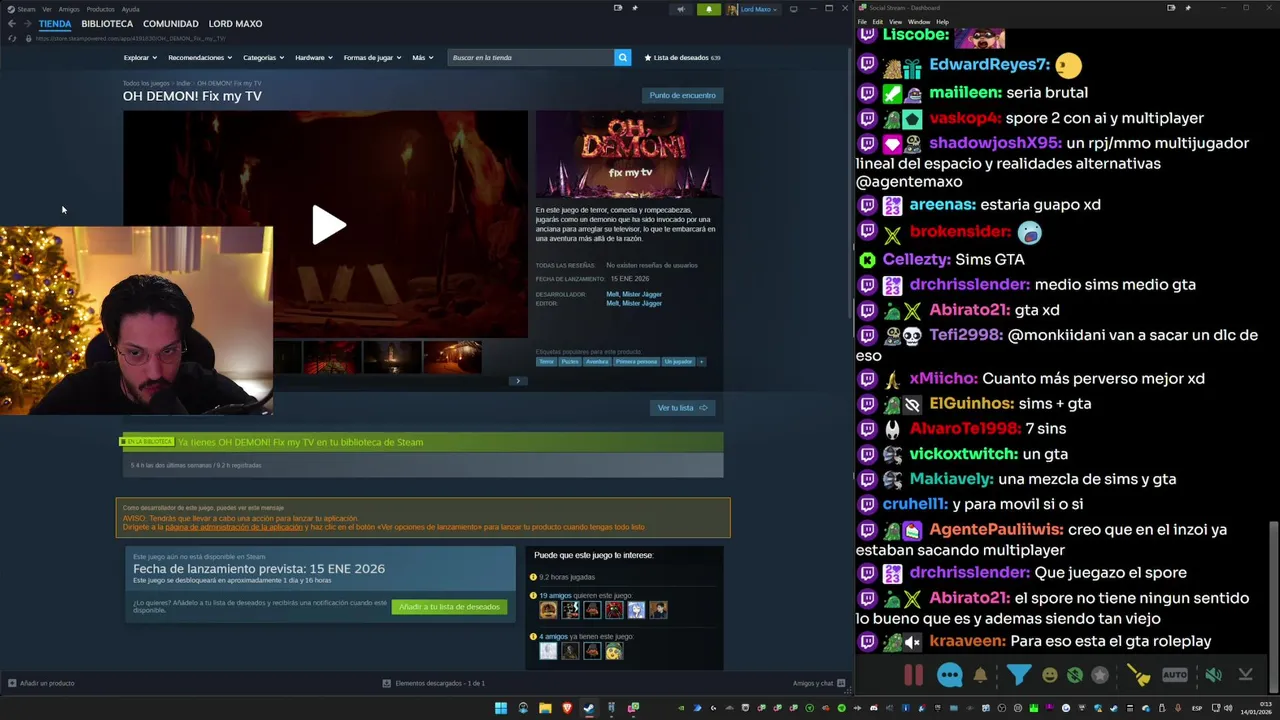The image size is (1280, 720).
Task: Click the Ver tu lista button
Action: coord(682,408)
